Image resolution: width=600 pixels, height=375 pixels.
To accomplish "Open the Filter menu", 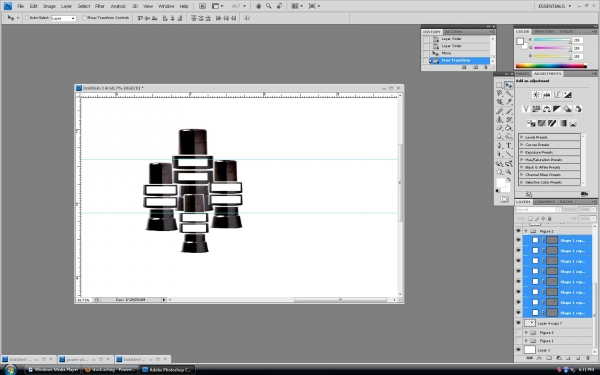I will (x=100, y=6).
